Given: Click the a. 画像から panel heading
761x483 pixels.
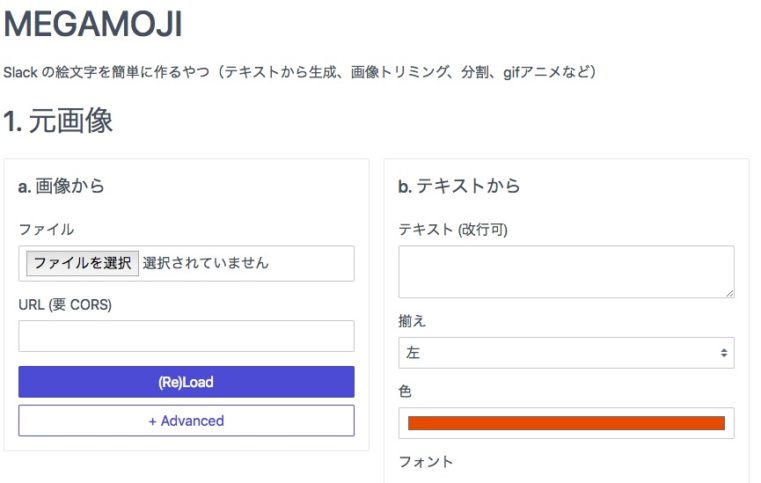Looking at the screenshot, I should (x=61, y=186).
